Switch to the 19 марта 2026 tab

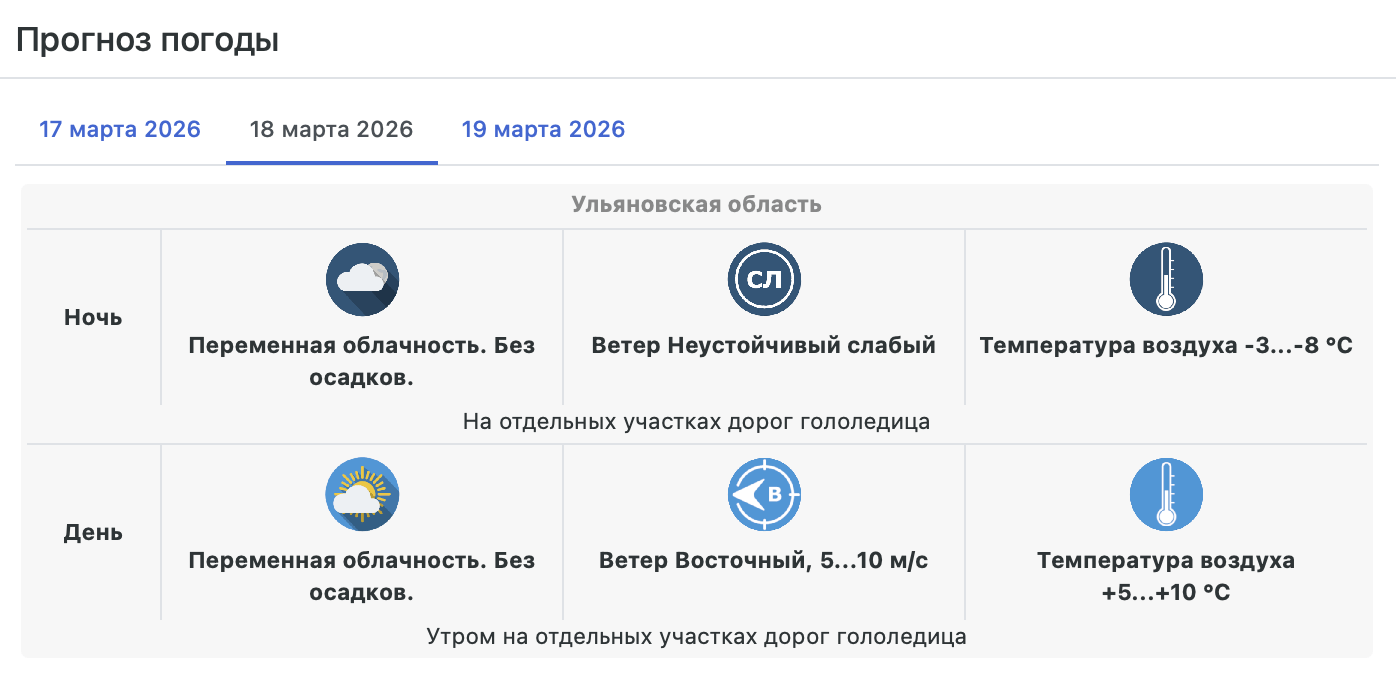[x=543, y=130]
